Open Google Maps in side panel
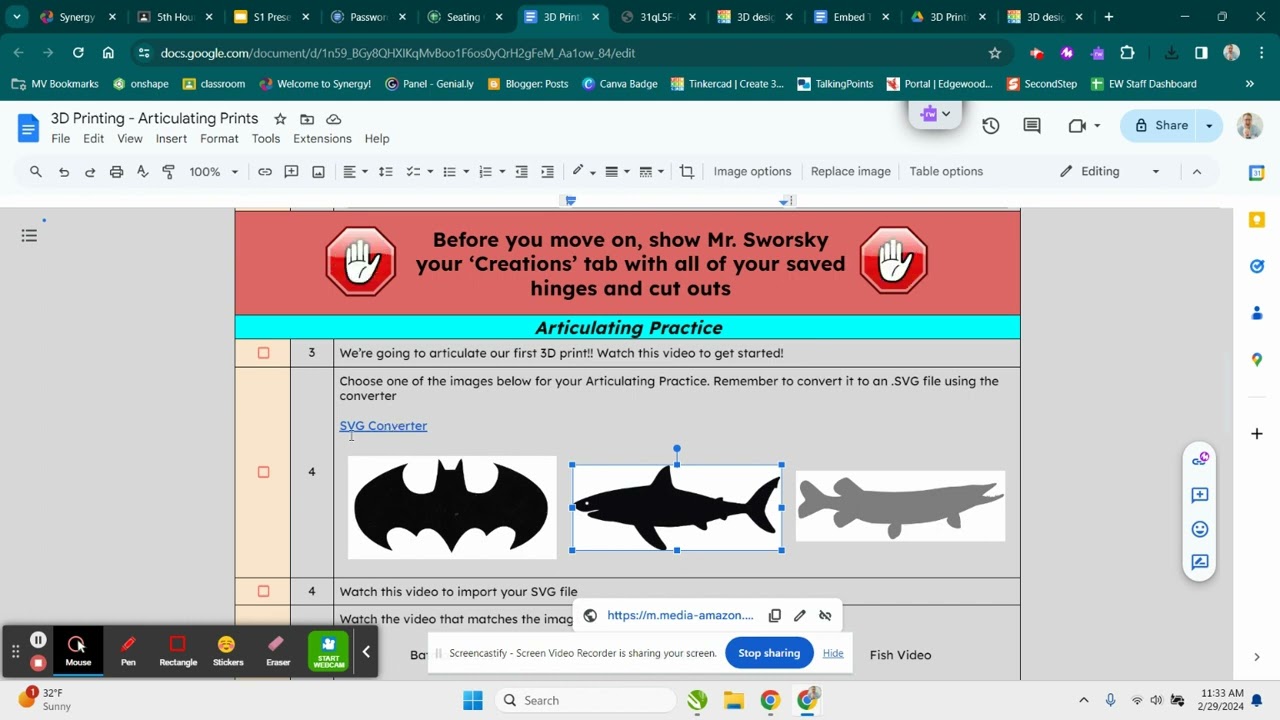 click(1257, 360)
